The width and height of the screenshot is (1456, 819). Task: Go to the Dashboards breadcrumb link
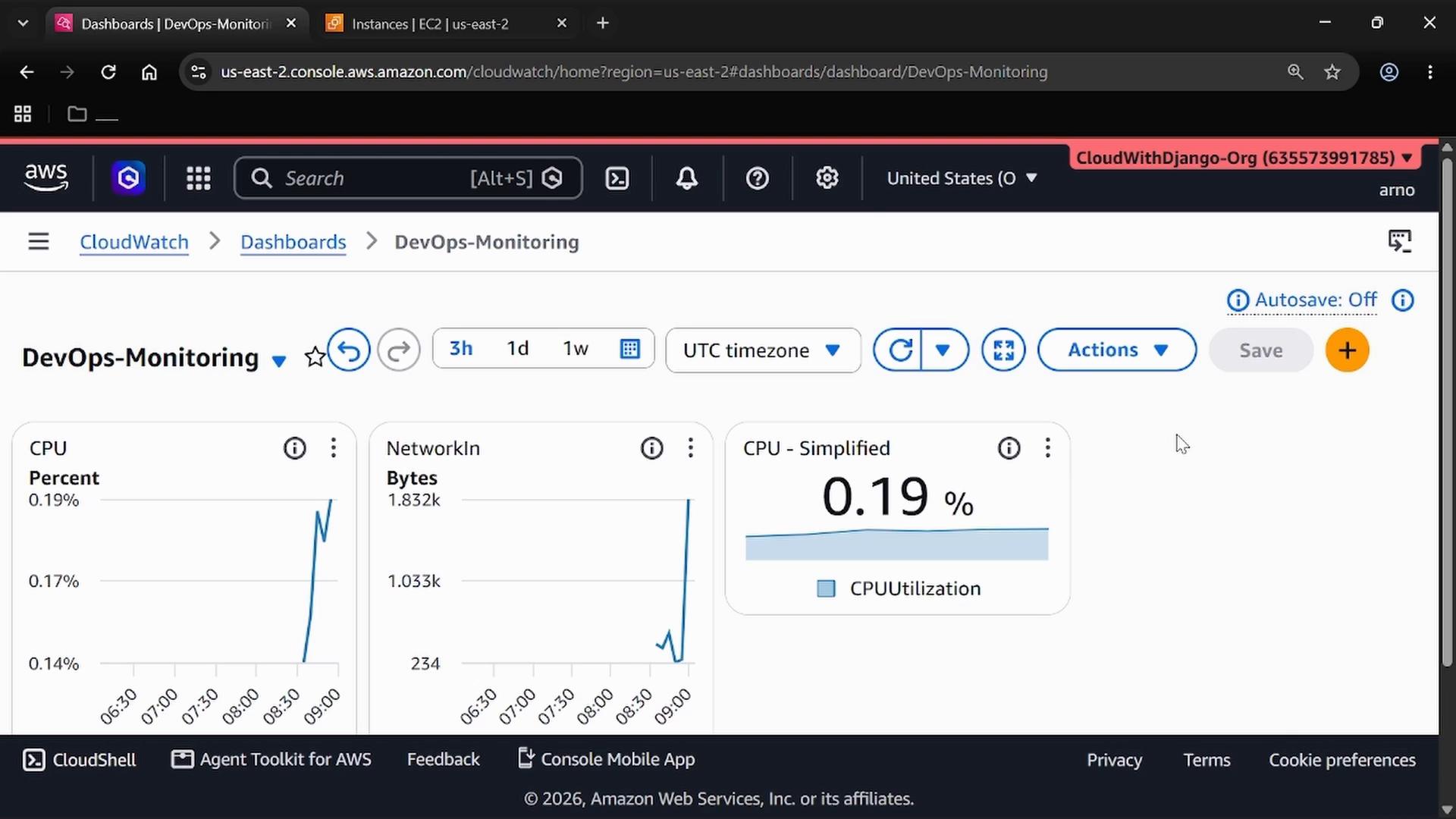coord(293,242)
